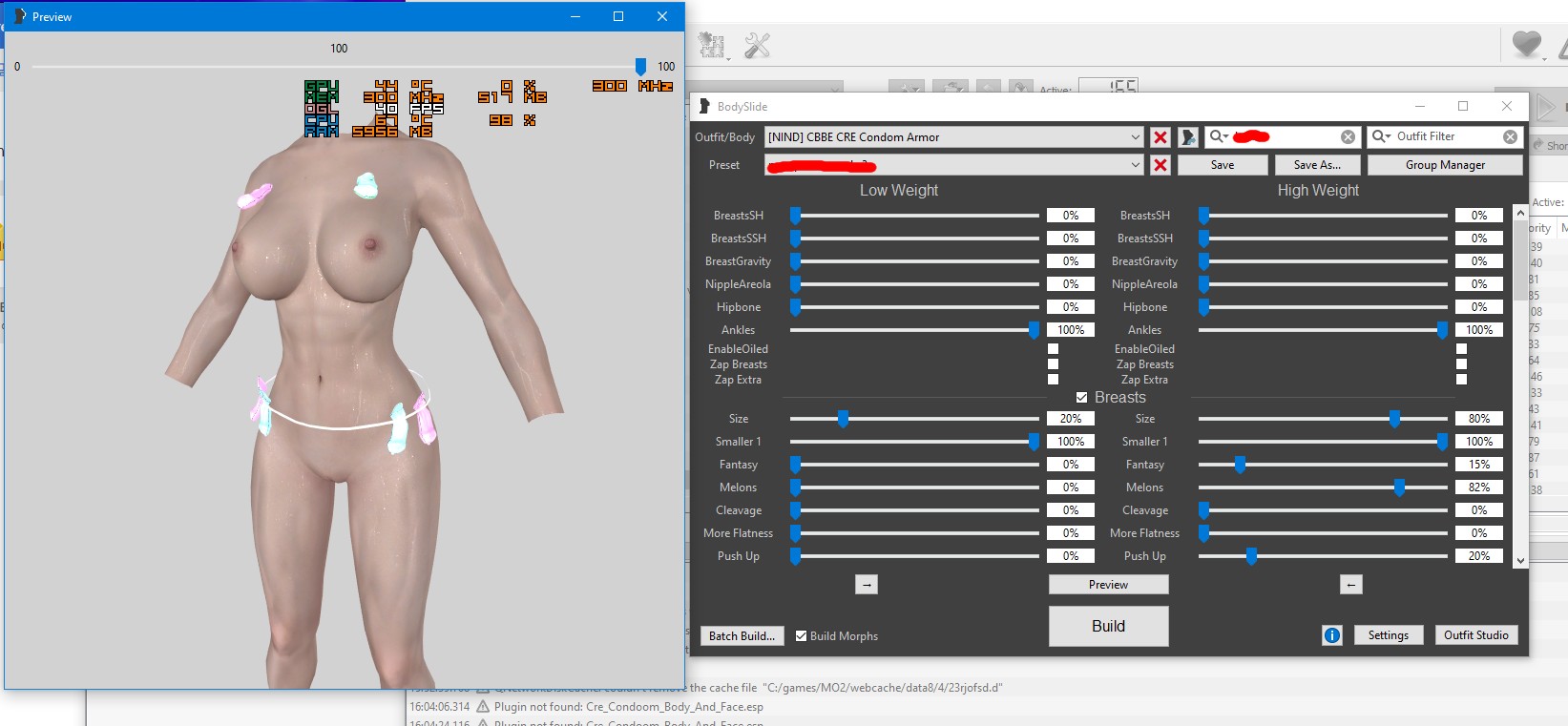Click the Low Weight Size percentage field showing 20%
The image size is (1568, 726).
(x=1071, y=419)
